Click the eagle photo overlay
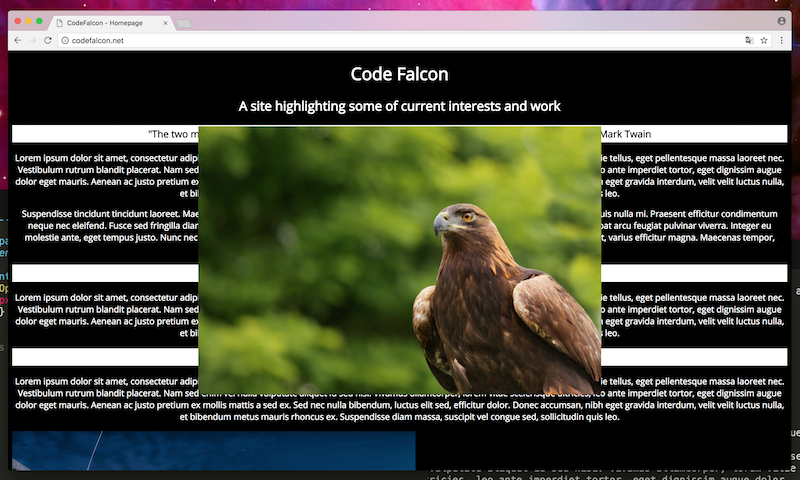Image resolution: width=800 pixels, height=480 pixels. [399, 260]
